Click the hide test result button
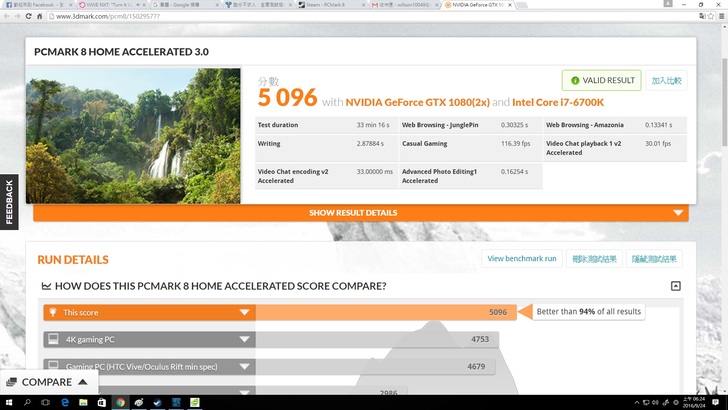 pos(654,259)
